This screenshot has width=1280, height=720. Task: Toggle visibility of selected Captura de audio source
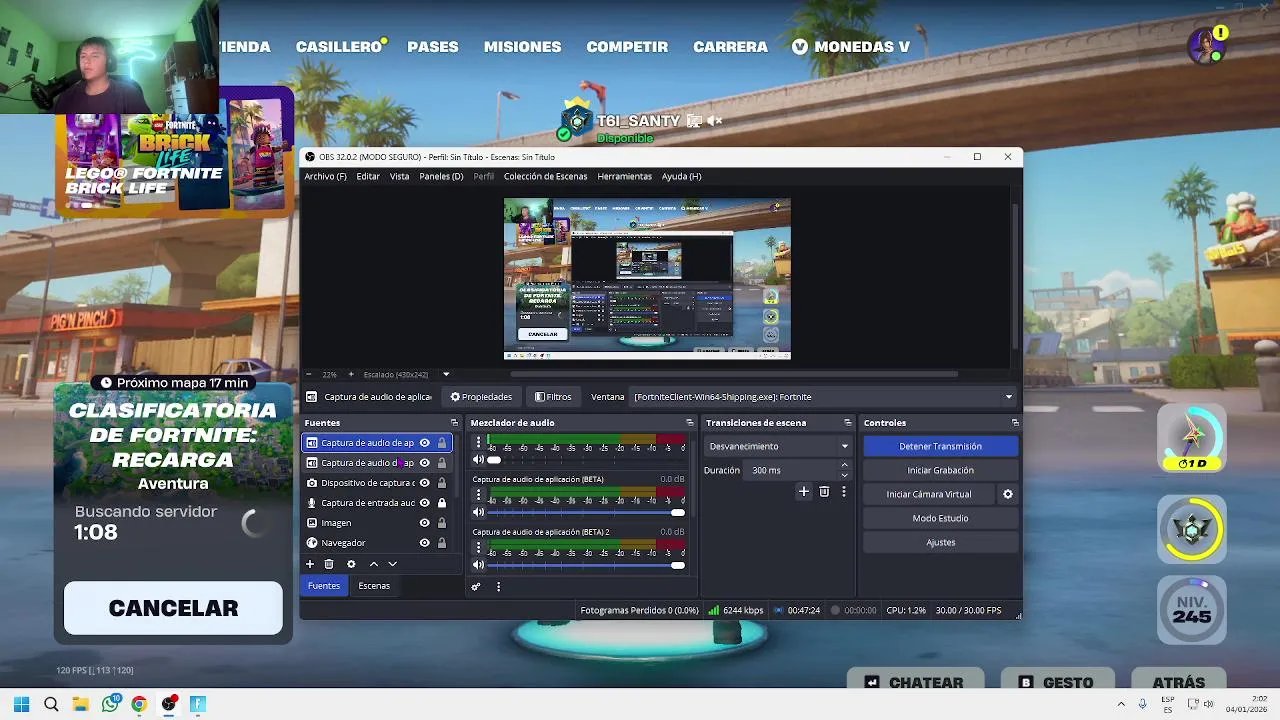(x=424, y=443)
